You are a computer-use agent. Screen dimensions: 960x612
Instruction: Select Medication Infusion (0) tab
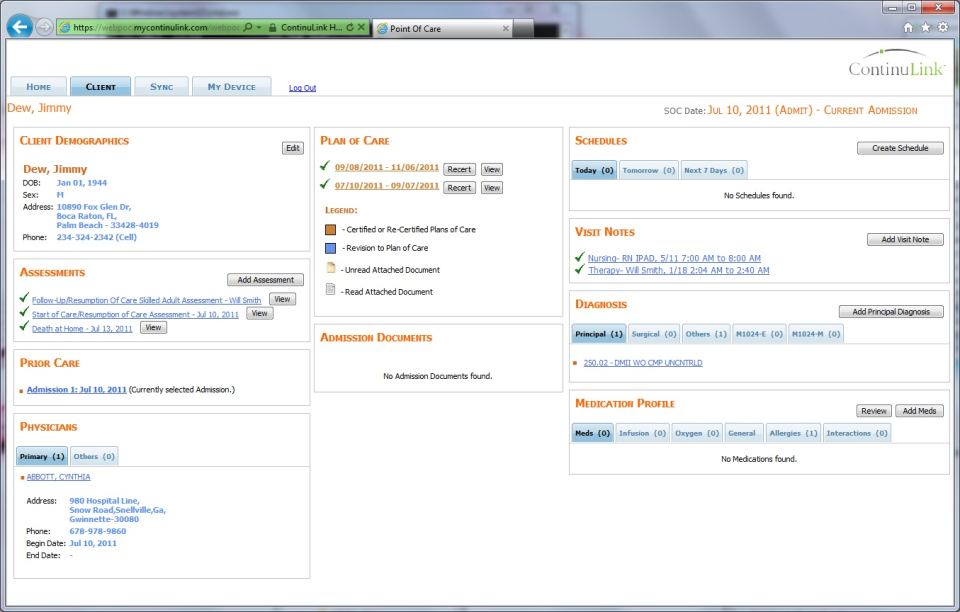pos(642,433)
